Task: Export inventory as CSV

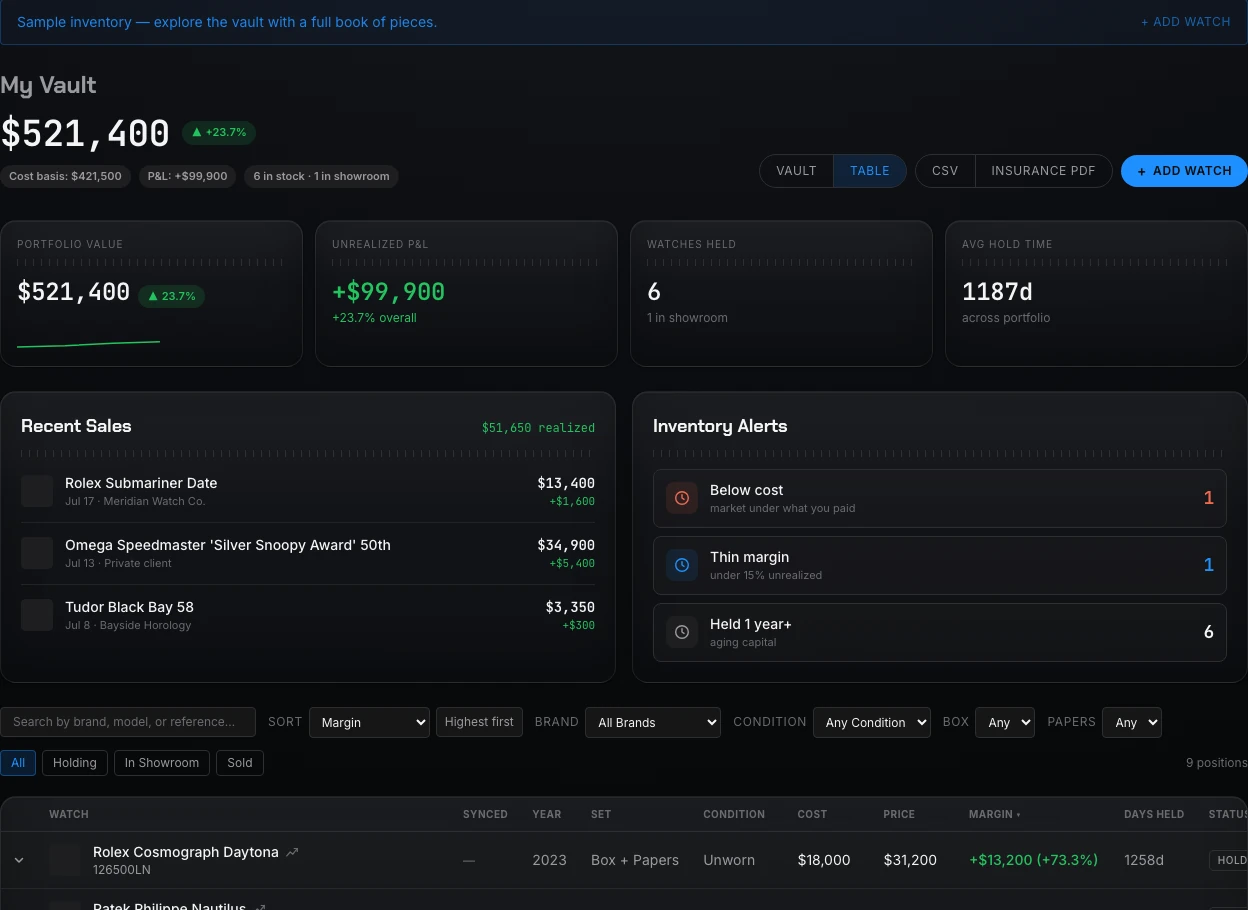Action: (x=945, y=171)
